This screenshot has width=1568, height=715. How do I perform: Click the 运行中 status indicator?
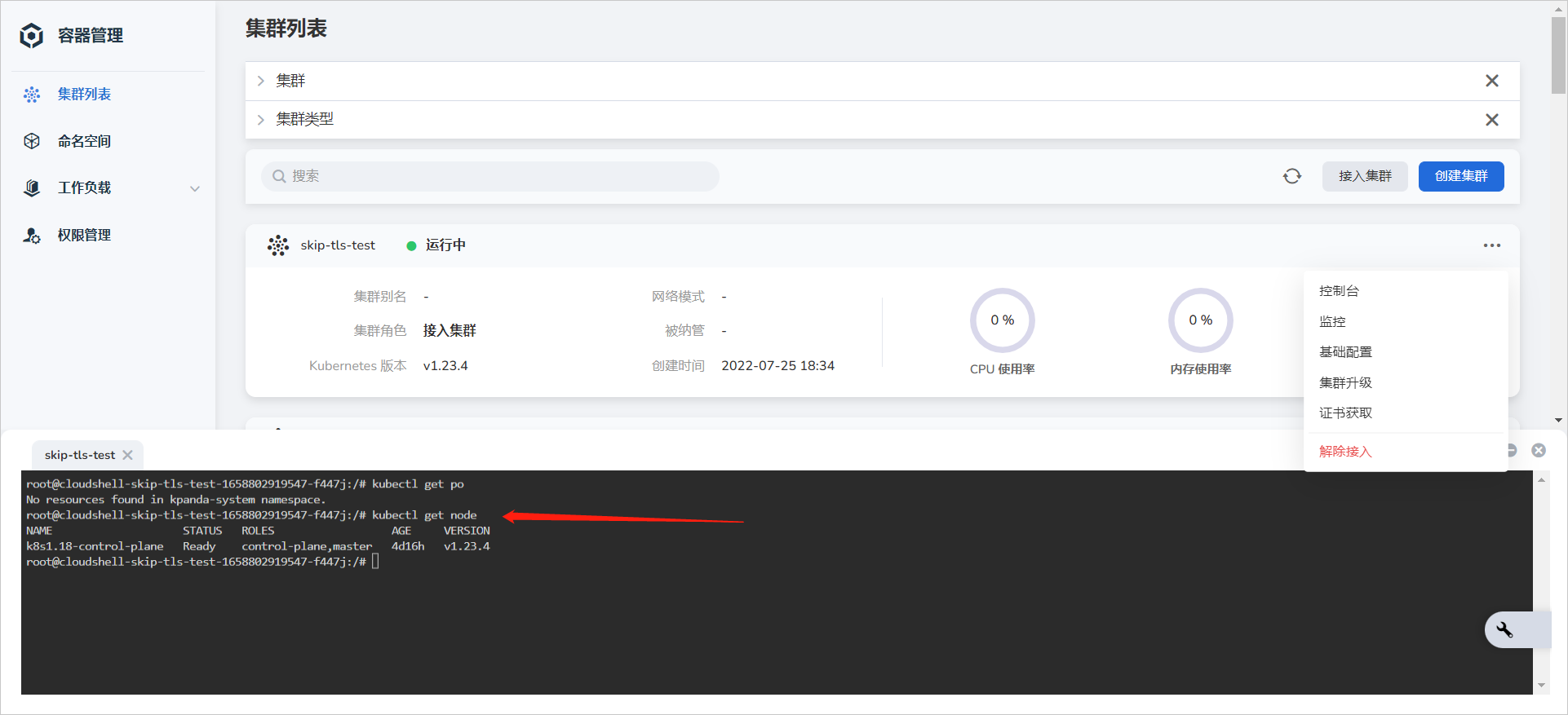click(x=436, y=245)
